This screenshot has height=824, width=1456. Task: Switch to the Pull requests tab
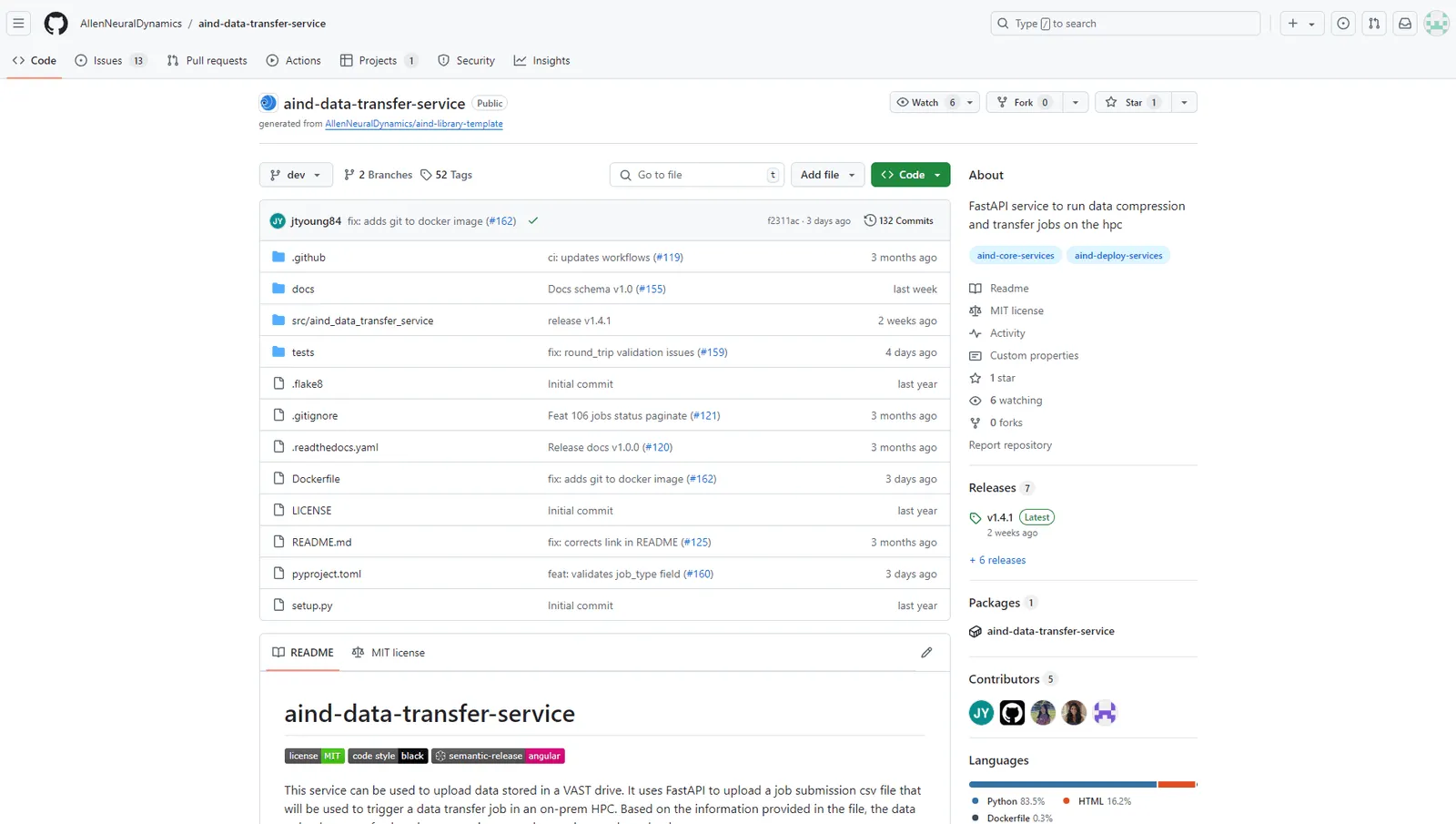tap(207, 61)
